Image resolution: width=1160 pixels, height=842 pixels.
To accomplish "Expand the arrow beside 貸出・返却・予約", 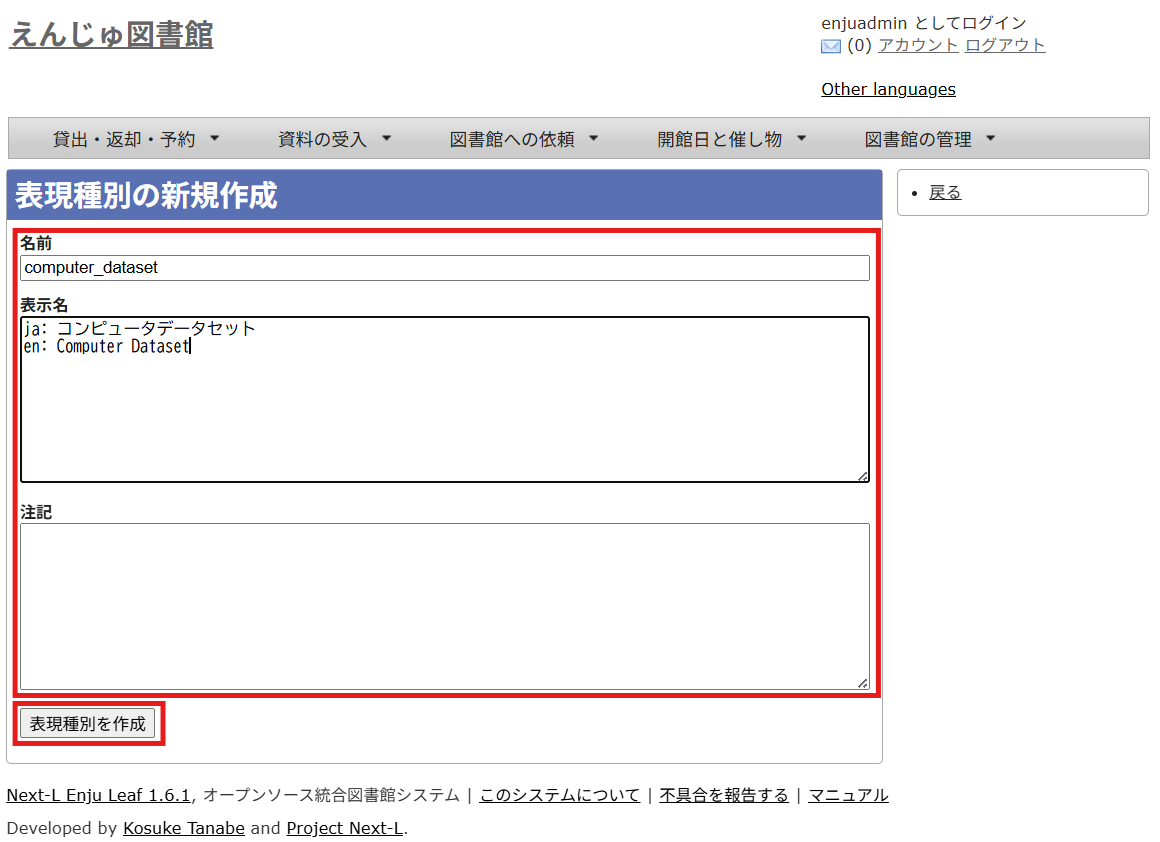I will click(215, 138).
